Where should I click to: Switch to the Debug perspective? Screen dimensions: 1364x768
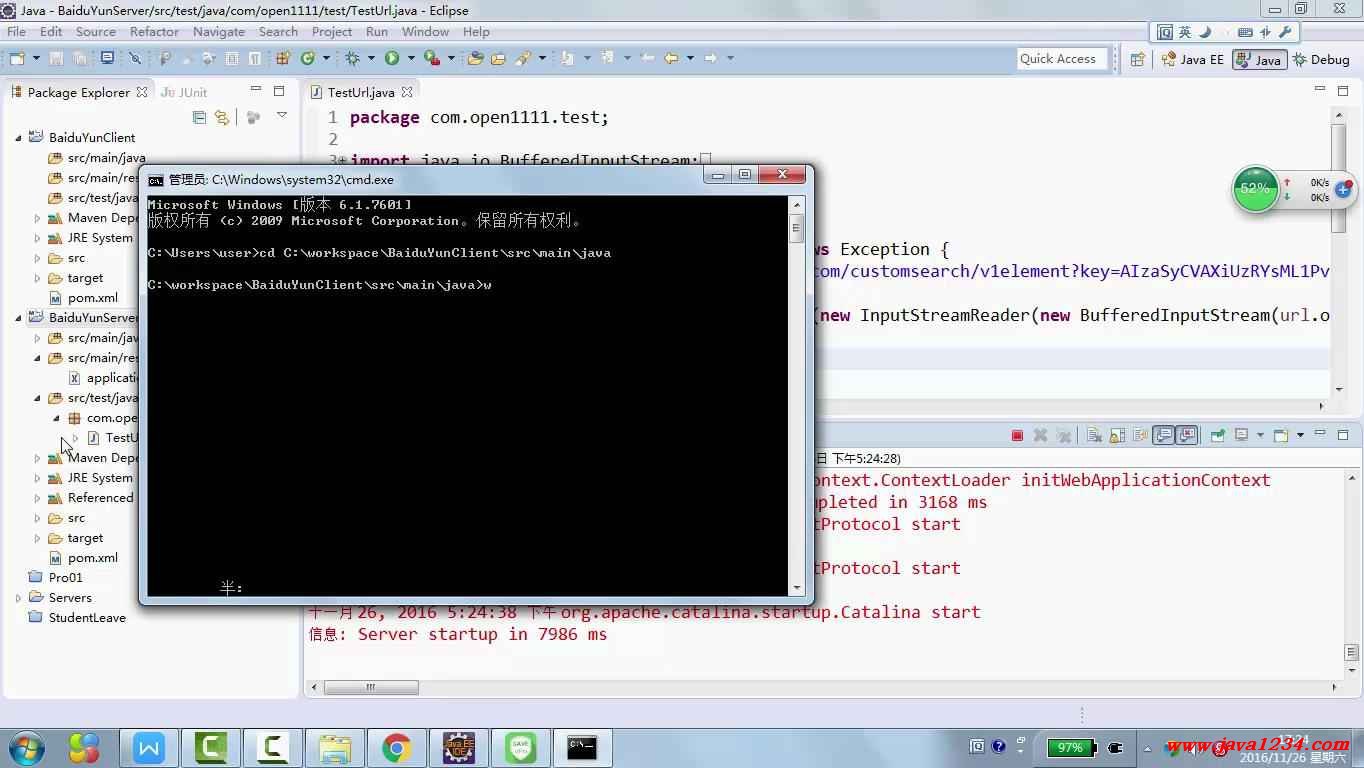point(1321,59)
